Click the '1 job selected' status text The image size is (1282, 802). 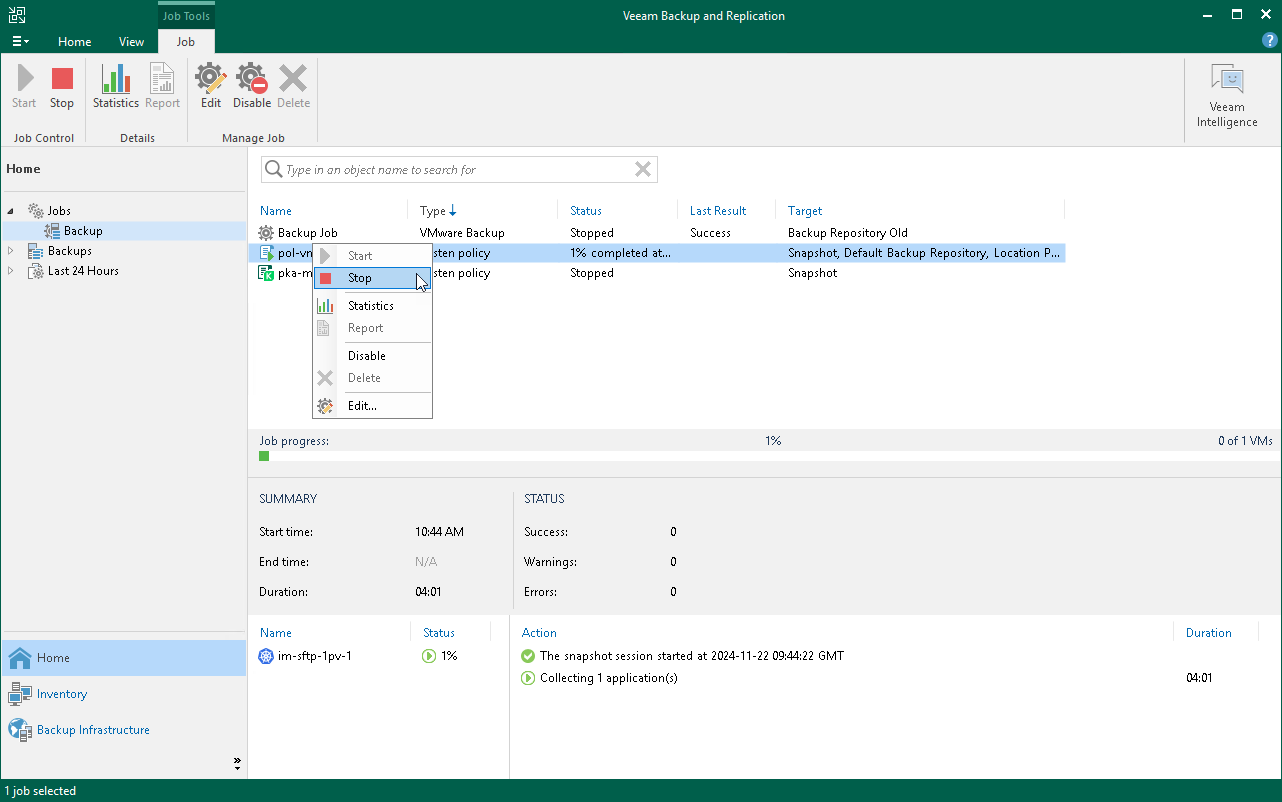pos(41,791)
